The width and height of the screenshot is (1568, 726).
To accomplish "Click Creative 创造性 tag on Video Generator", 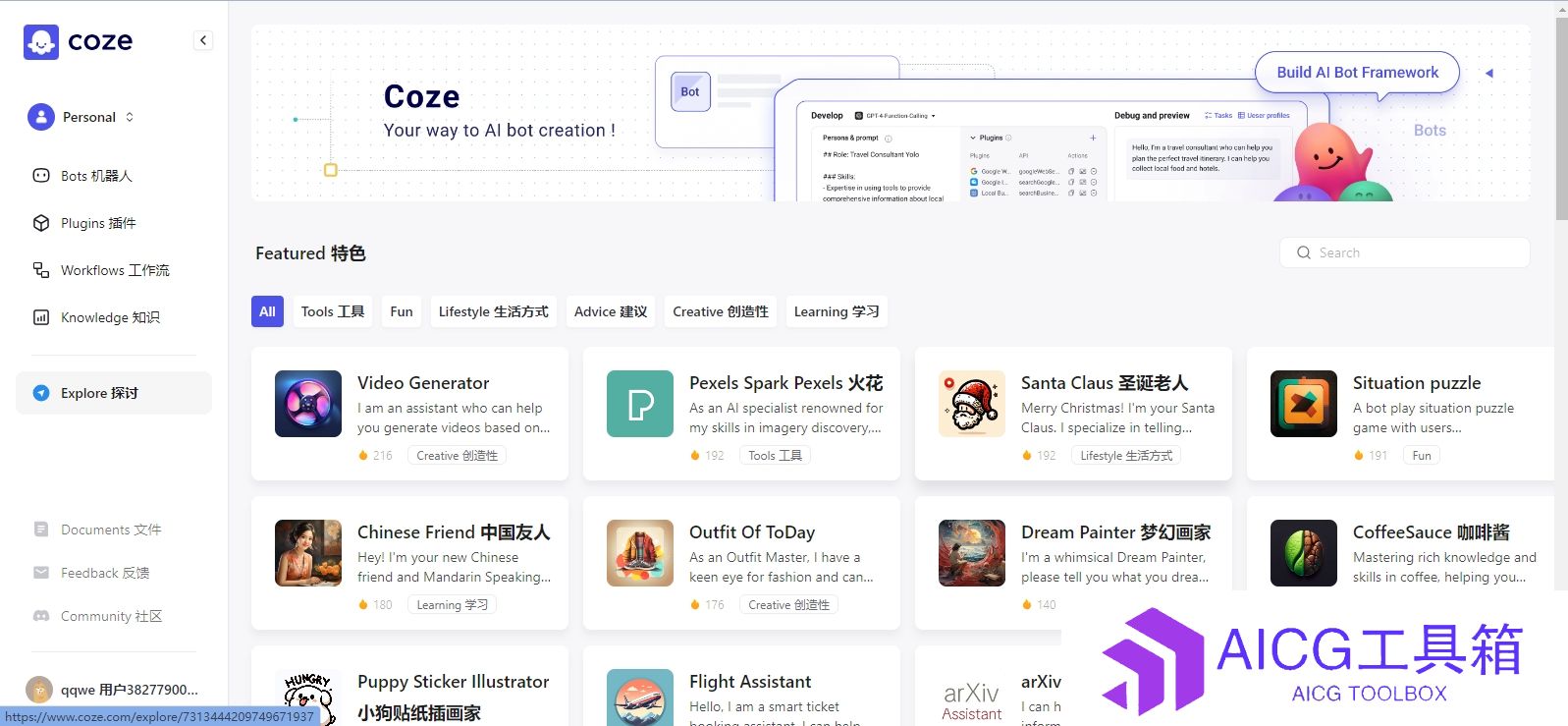I will click(x=458, y=456).
